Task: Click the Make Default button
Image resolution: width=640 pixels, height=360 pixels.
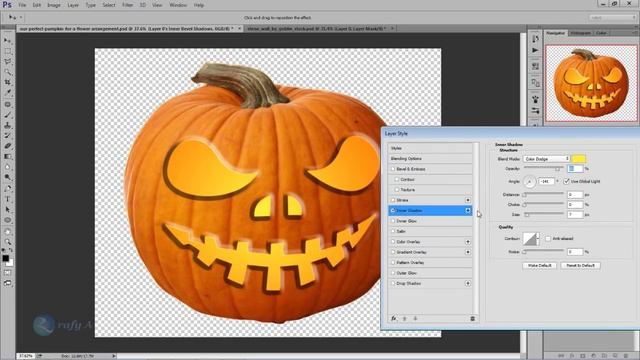Action: 539,265
